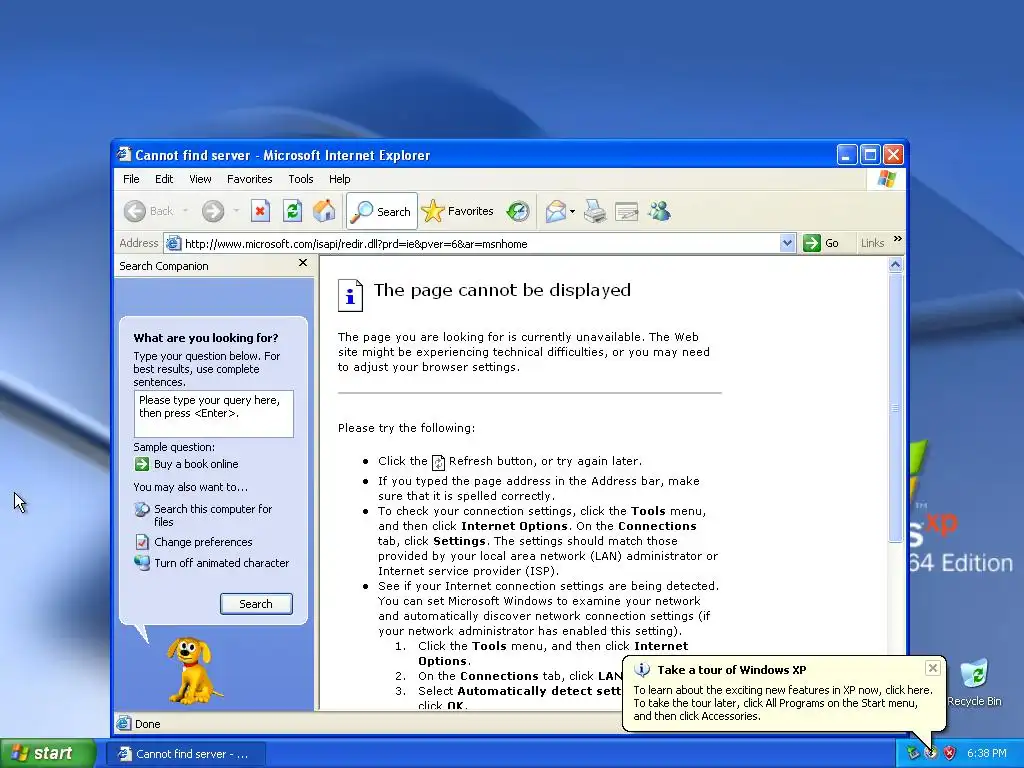Click the page icon in Address bar
Viewport: 1024px width, 768px height.
(173, 244)
